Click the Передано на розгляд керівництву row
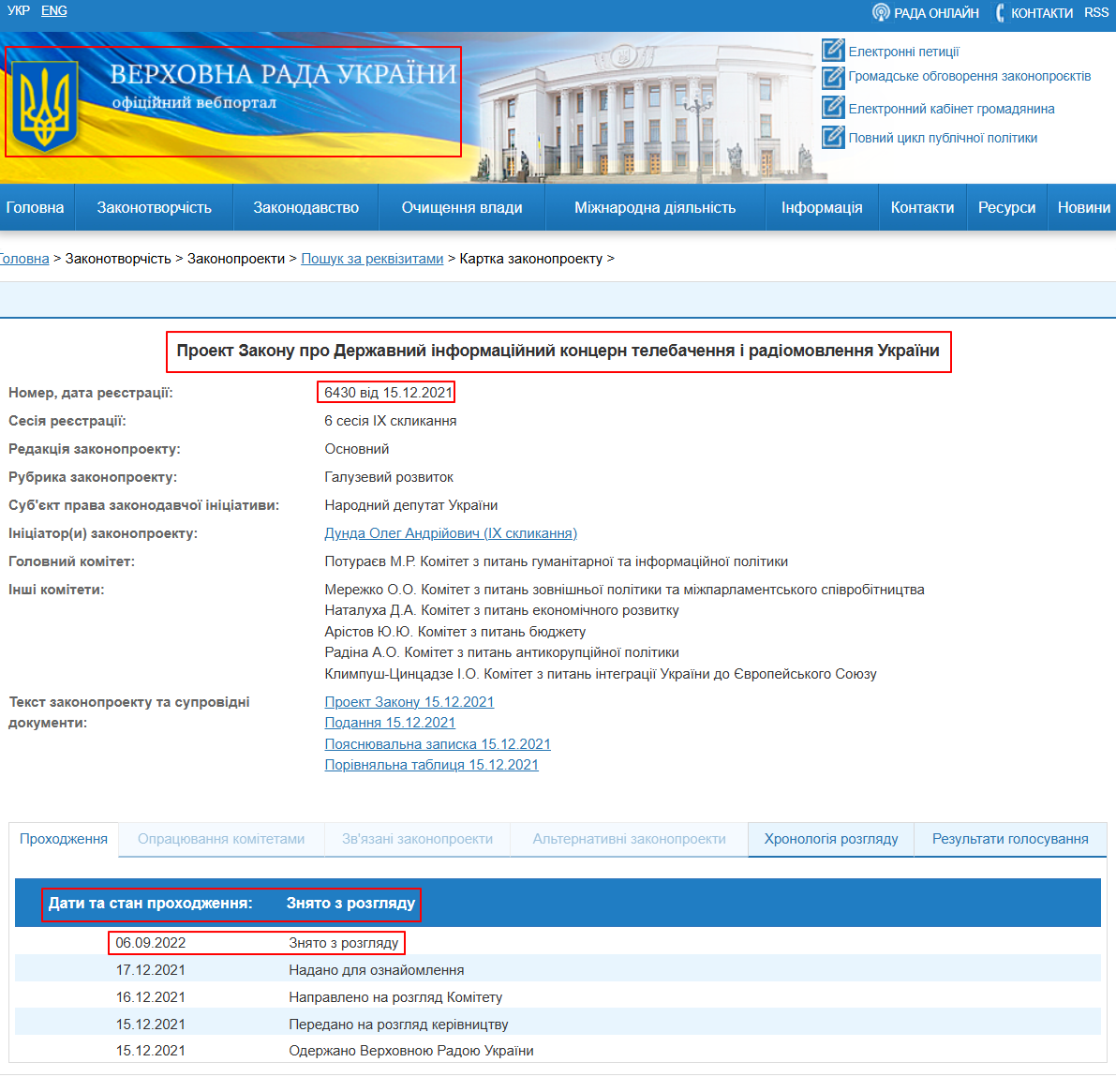The image size is (1116, 1092). [x=558, y=1024]
